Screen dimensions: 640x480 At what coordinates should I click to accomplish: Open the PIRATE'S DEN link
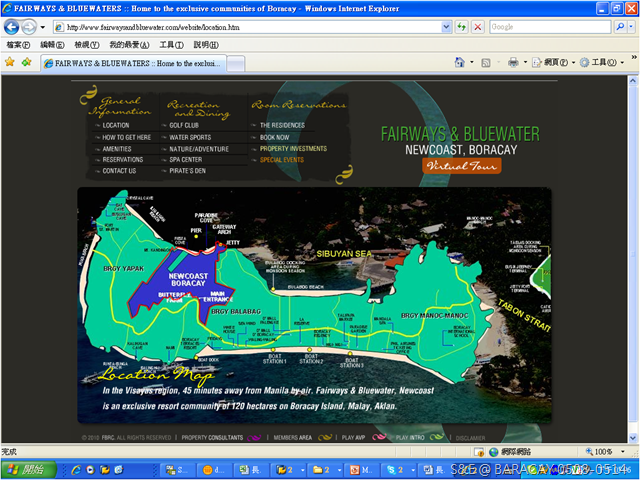tap(187, 171)
